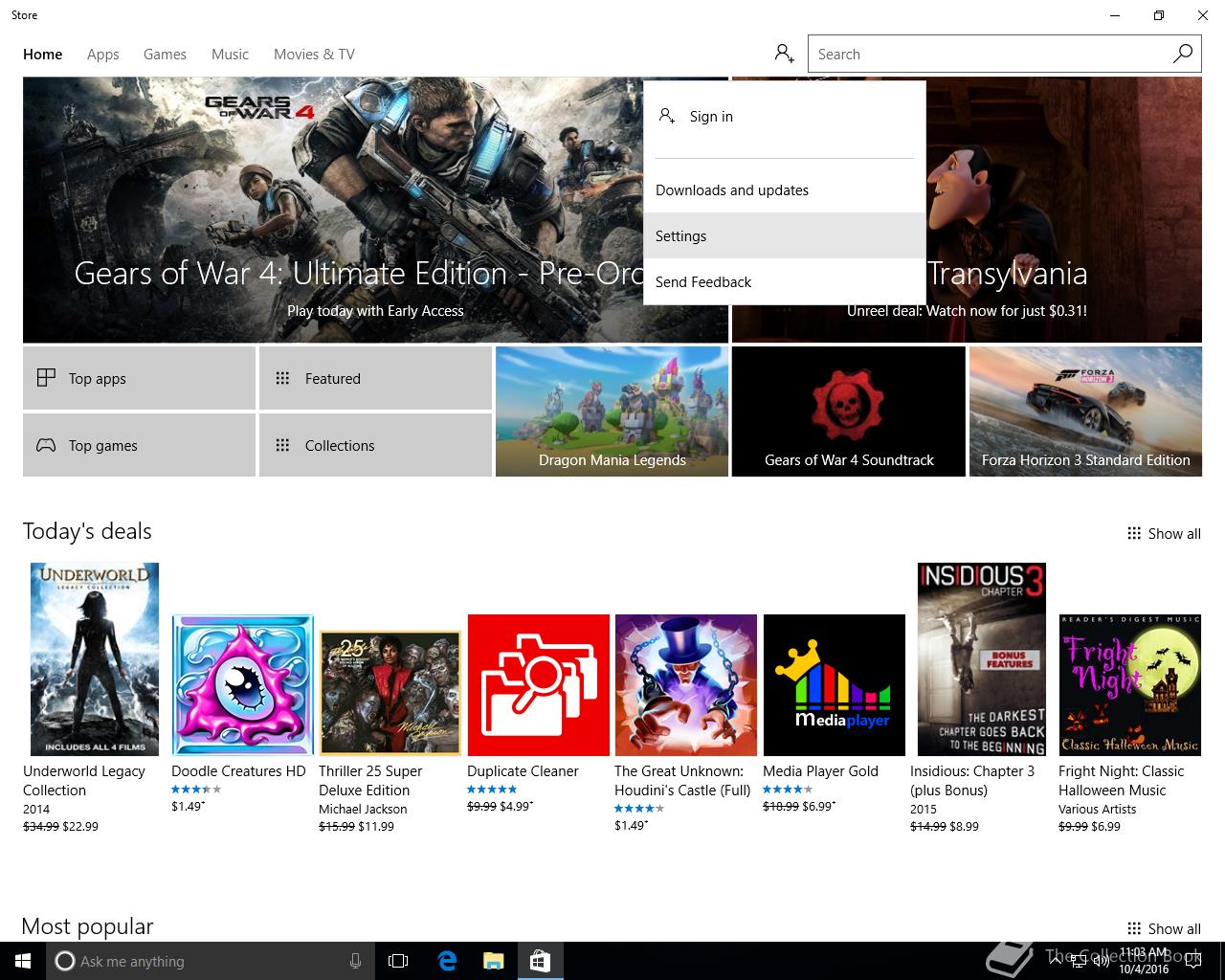
Task: Open Task View in taskbar
Action: (398, 961)
